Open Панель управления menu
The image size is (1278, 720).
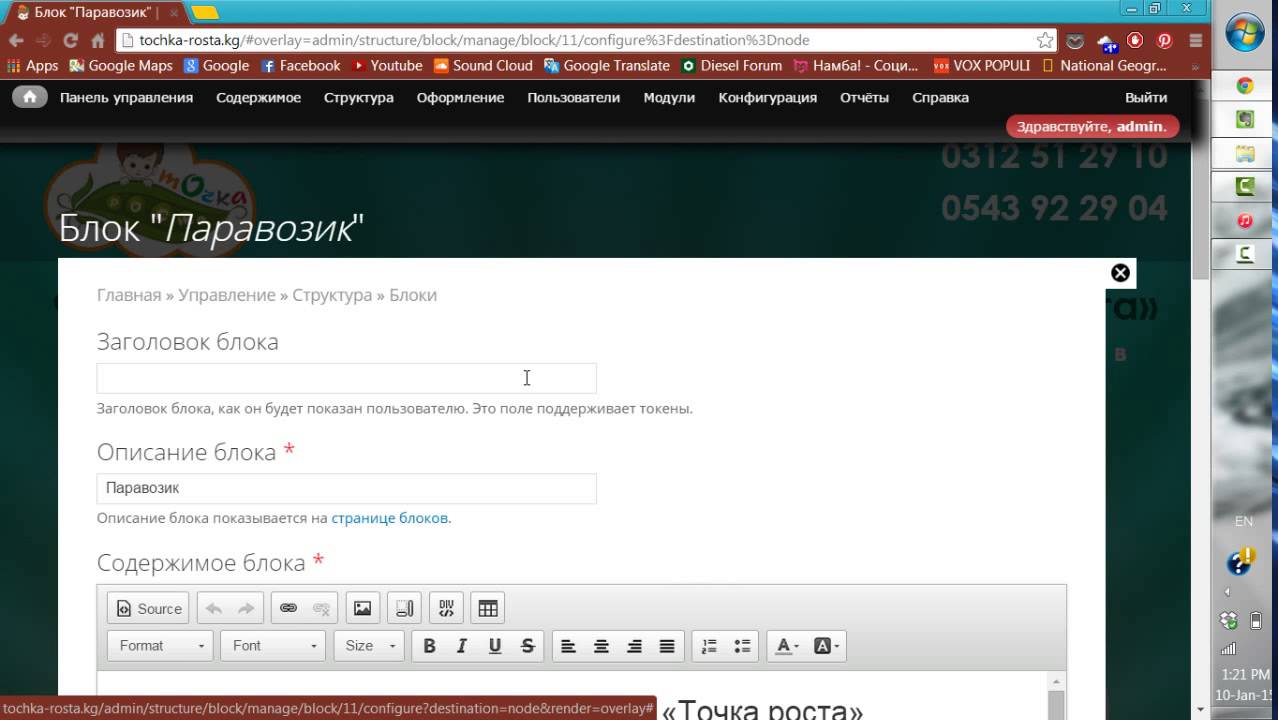click(126, 97)
